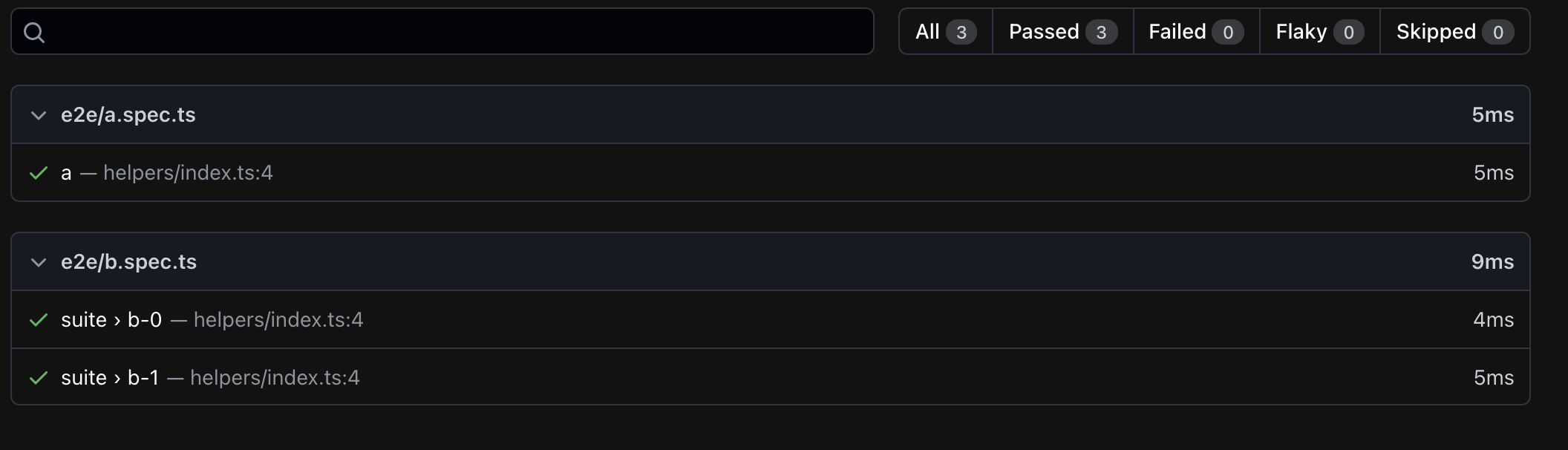Click the 0 badge beside Failed
1568x450 pixels.
coord(1229,32)
